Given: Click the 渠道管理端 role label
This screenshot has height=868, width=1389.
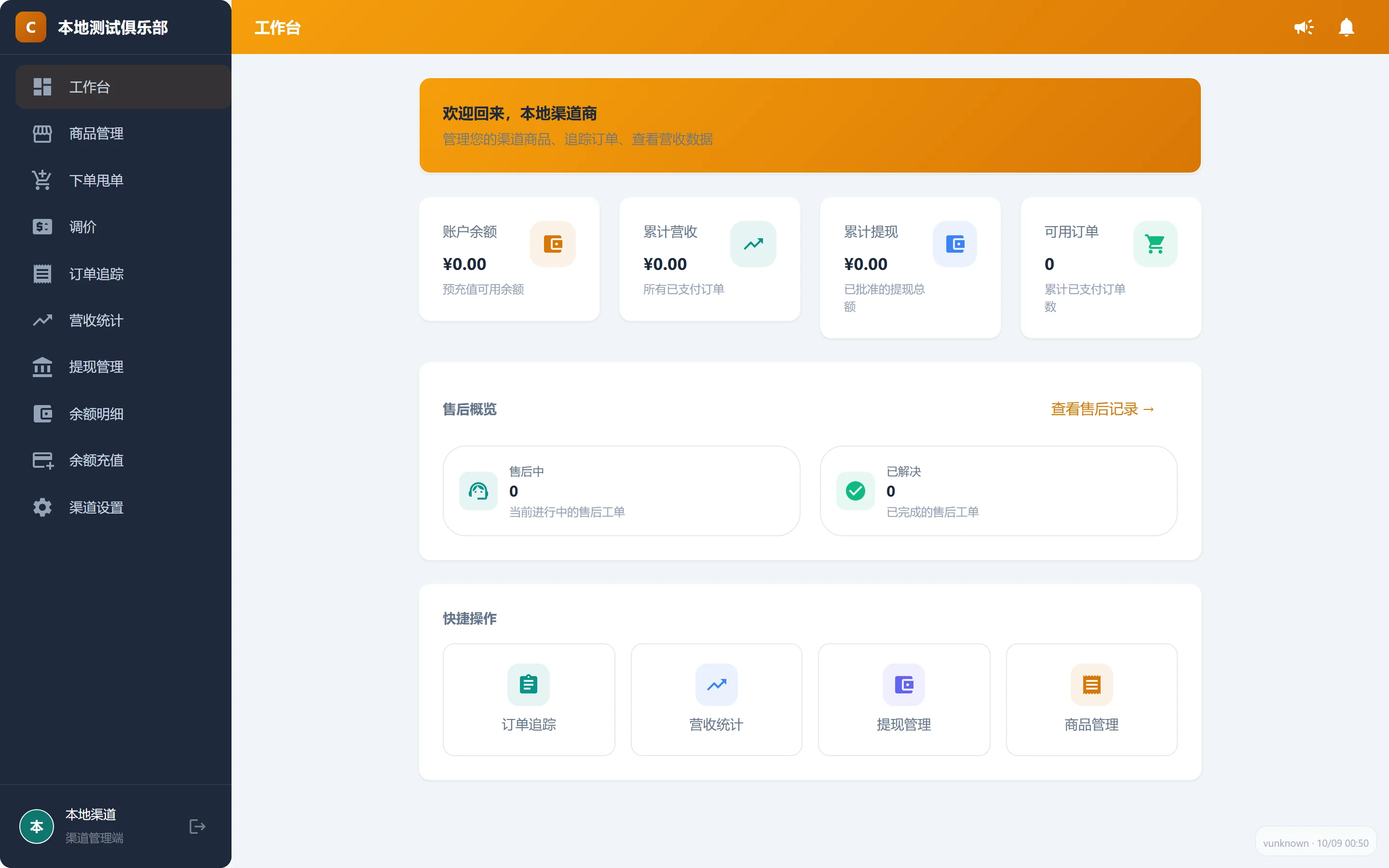Looking at the screenshot, I should point(94,838).
